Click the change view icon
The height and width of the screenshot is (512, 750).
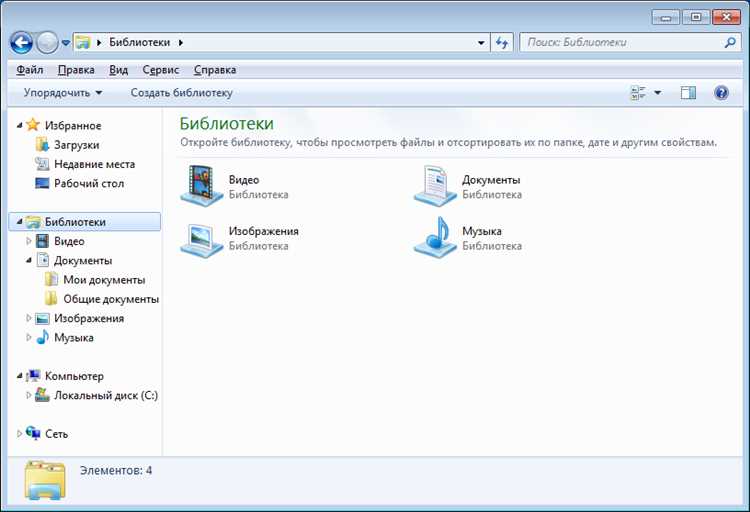pyautogui.click(x=638, y=93)
